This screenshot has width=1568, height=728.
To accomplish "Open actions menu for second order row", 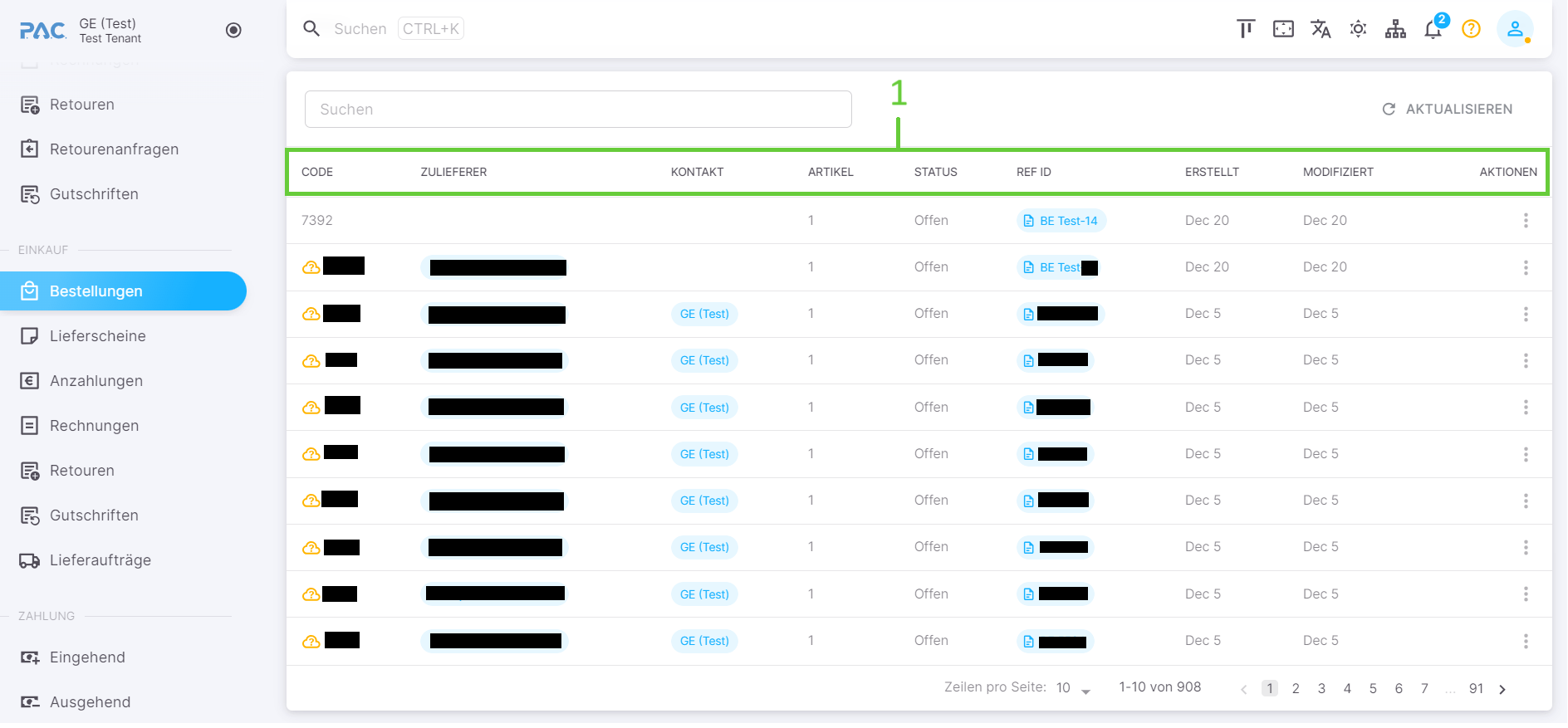I will pyautogui.click(x=1526, y=267).
